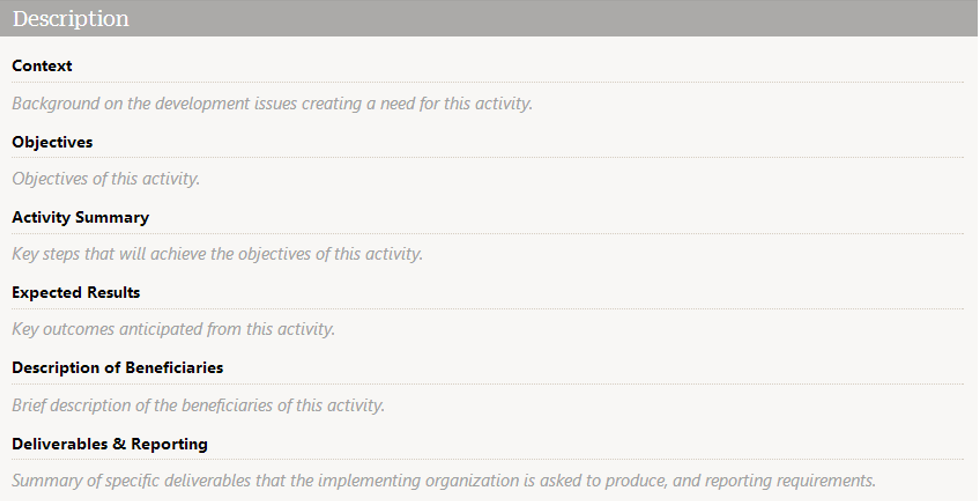Click the Description section title

pos(70,18)
